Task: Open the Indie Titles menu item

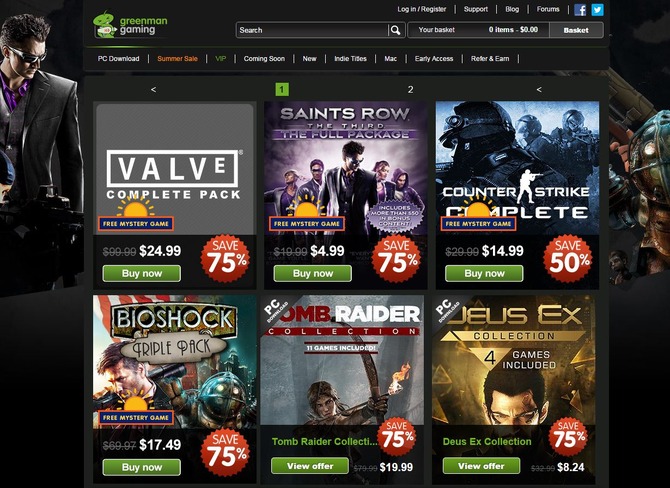Action: tap(350, 59)
